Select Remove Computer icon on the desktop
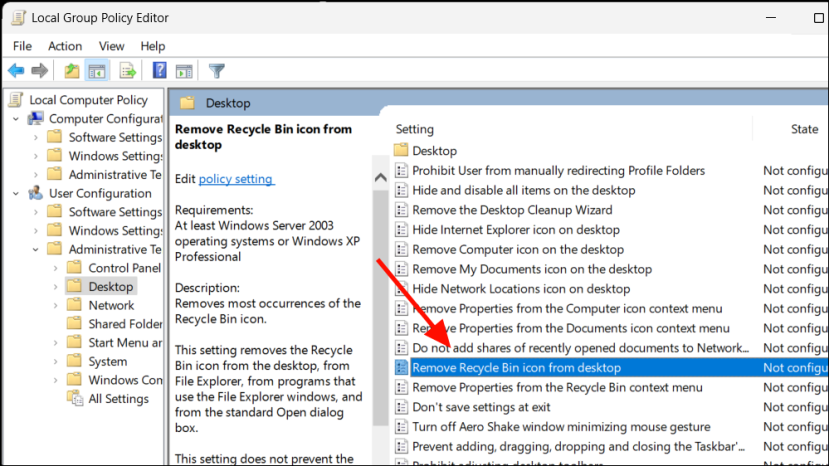829x466 pixels. [x=518, y=249]
